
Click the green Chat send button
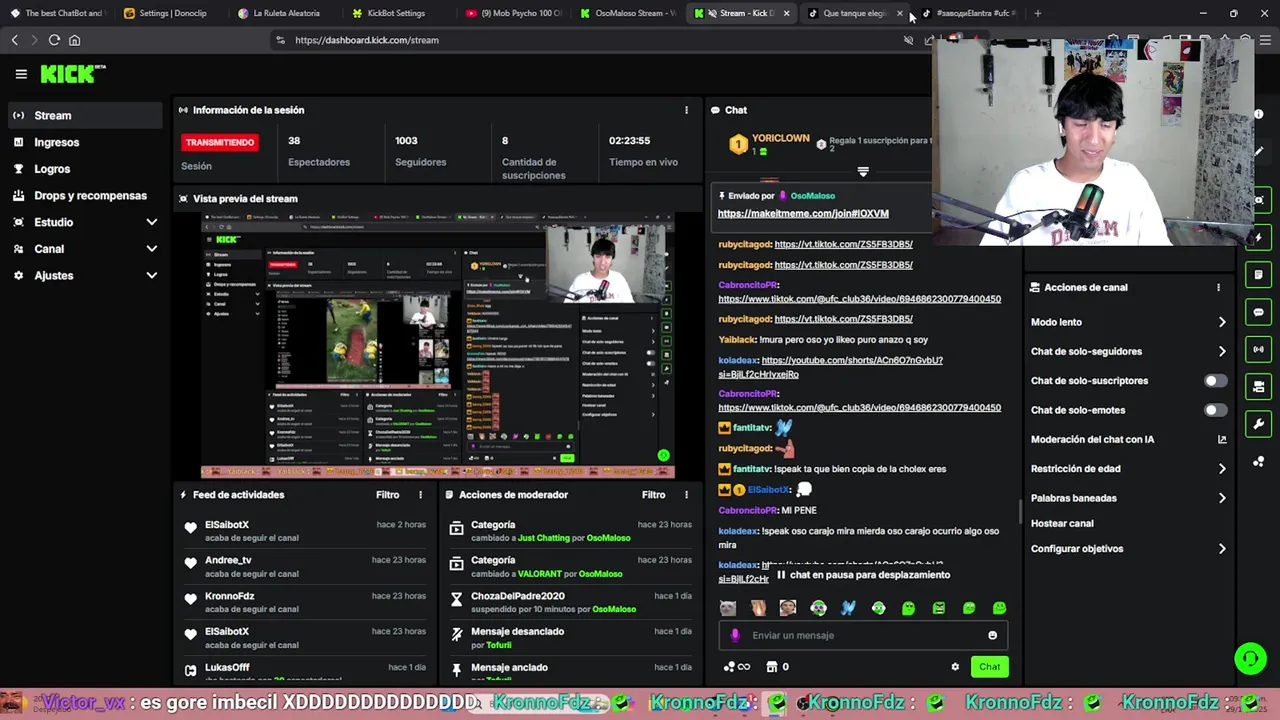[989, 667]
